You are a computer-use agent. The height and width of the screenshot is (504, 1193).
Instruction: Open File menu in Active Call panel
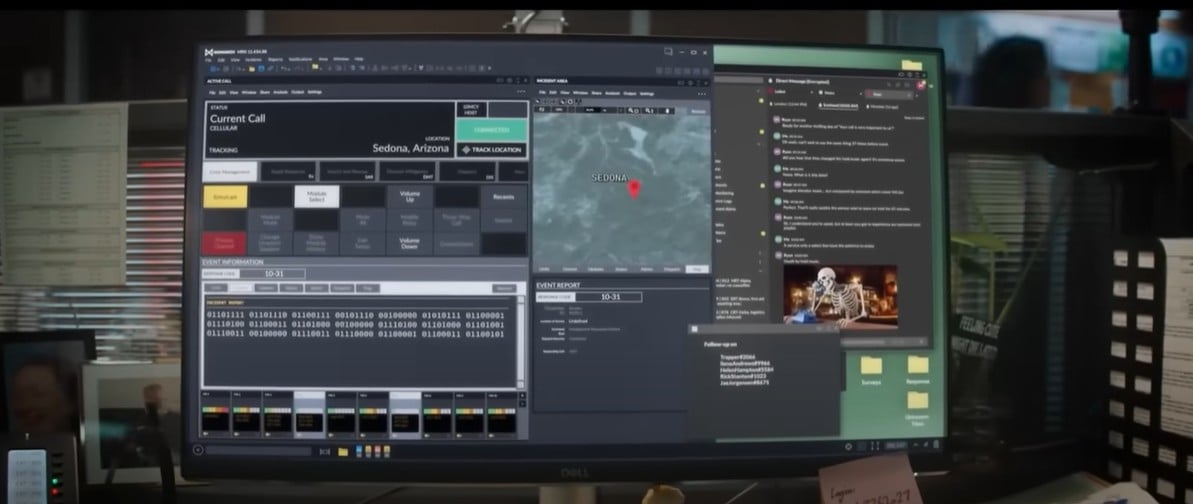click(x=210, y=92)
